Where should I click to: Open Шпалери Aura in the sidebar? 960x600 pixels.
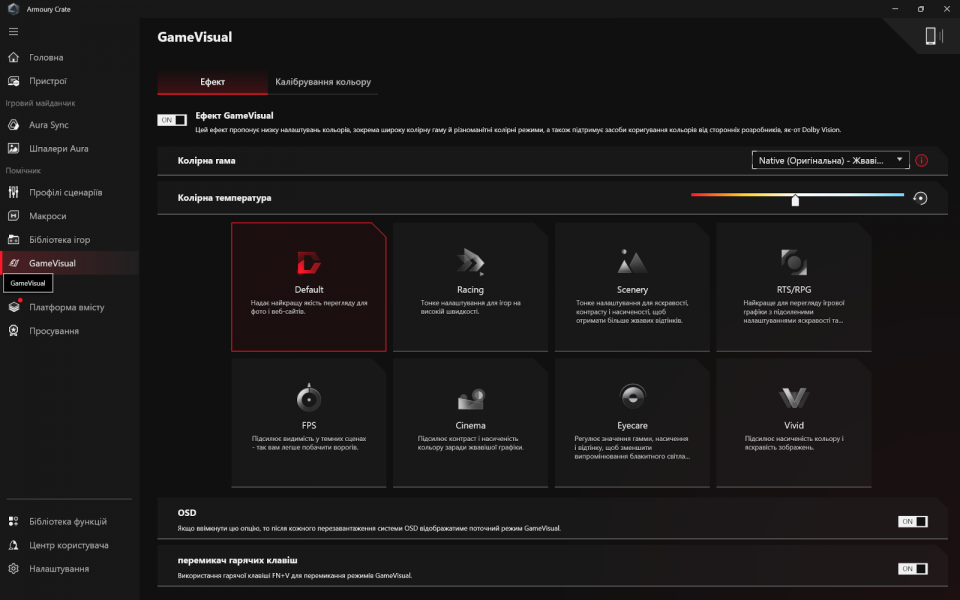point(69,149)
